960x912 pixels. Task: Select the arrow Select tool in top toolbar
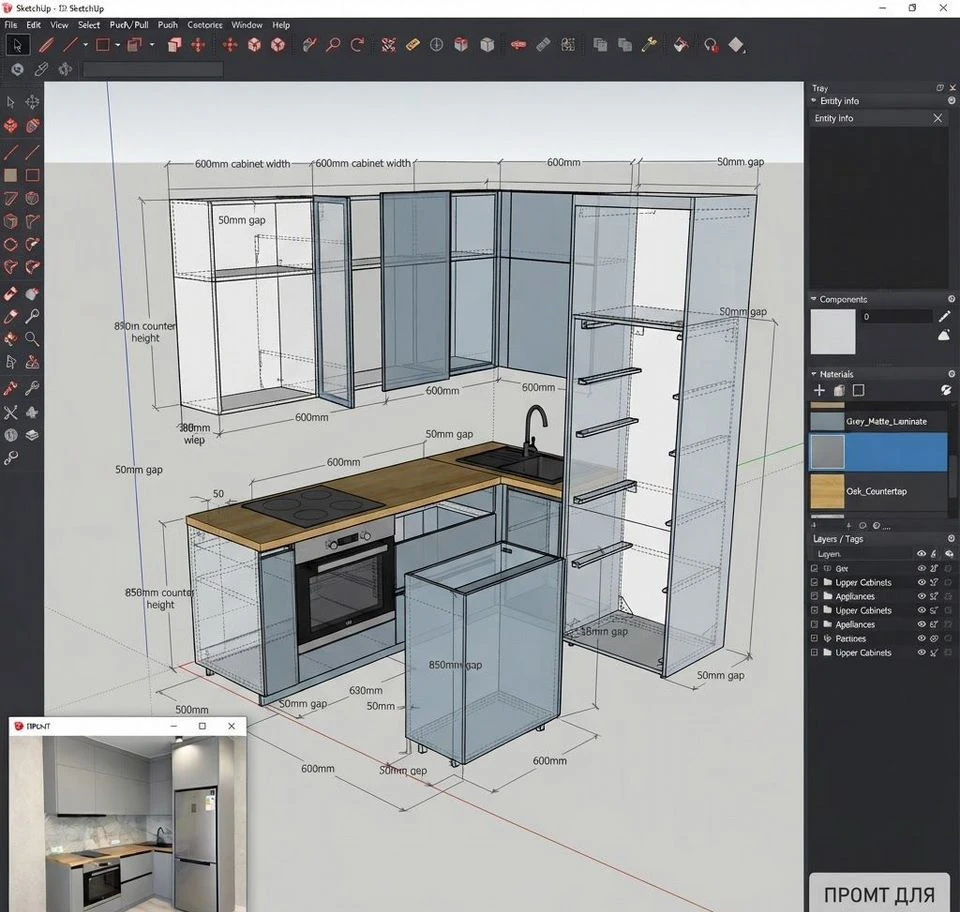17,45
